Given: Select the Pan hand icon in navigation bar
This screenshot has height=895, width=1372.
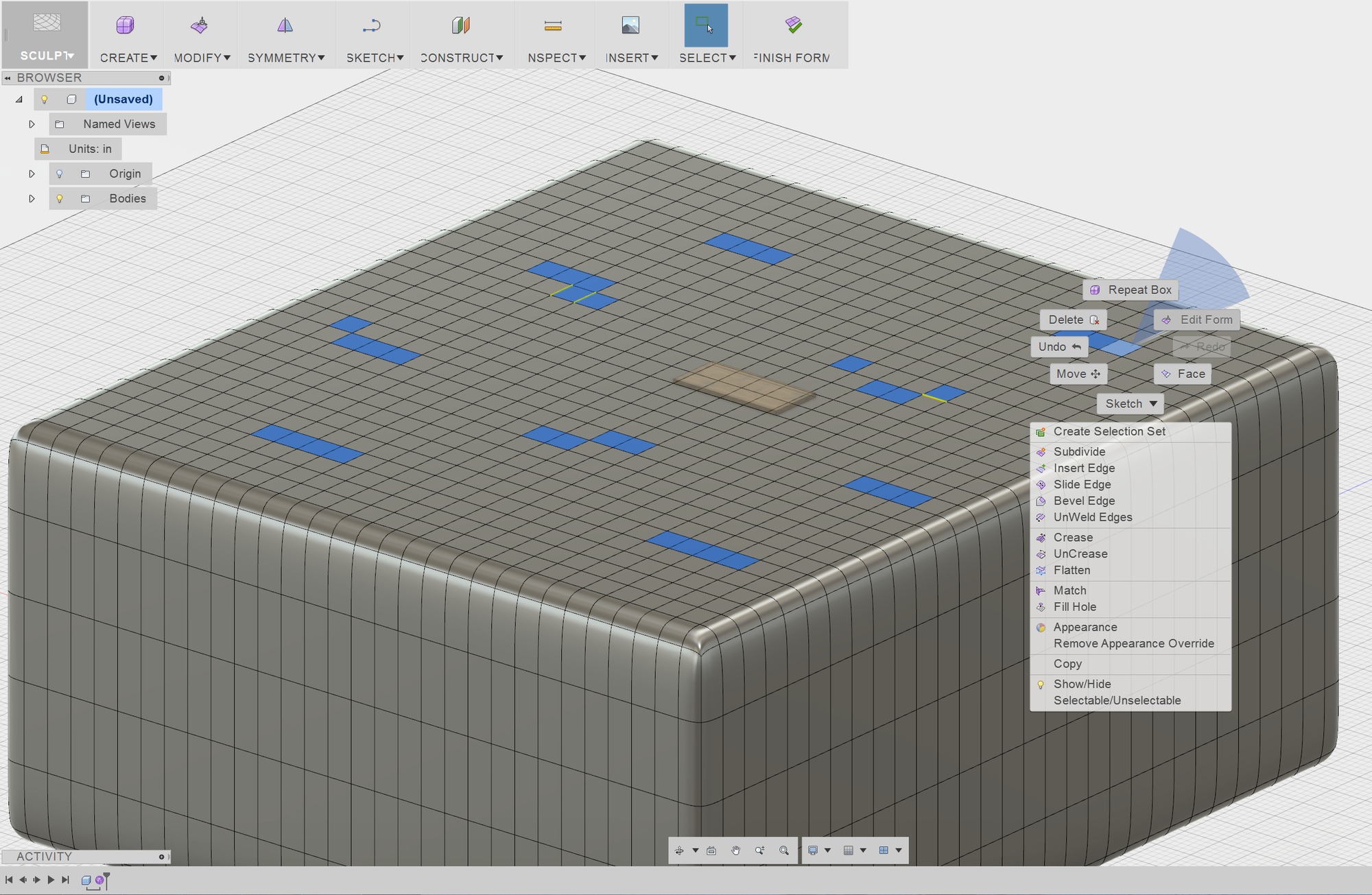Looking at the screenshot, I should click(737, 851).
